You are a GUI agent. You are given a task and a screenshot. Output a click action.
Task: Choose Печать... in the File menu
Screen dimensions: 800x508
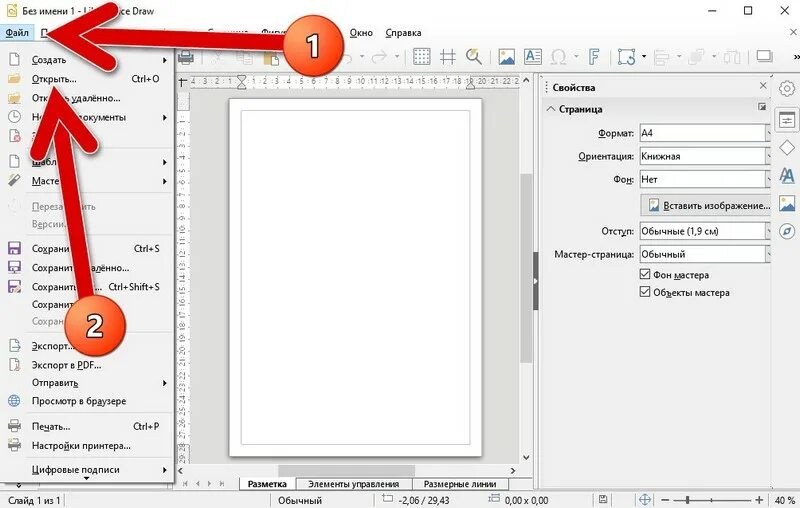click(x=88, y=426)
